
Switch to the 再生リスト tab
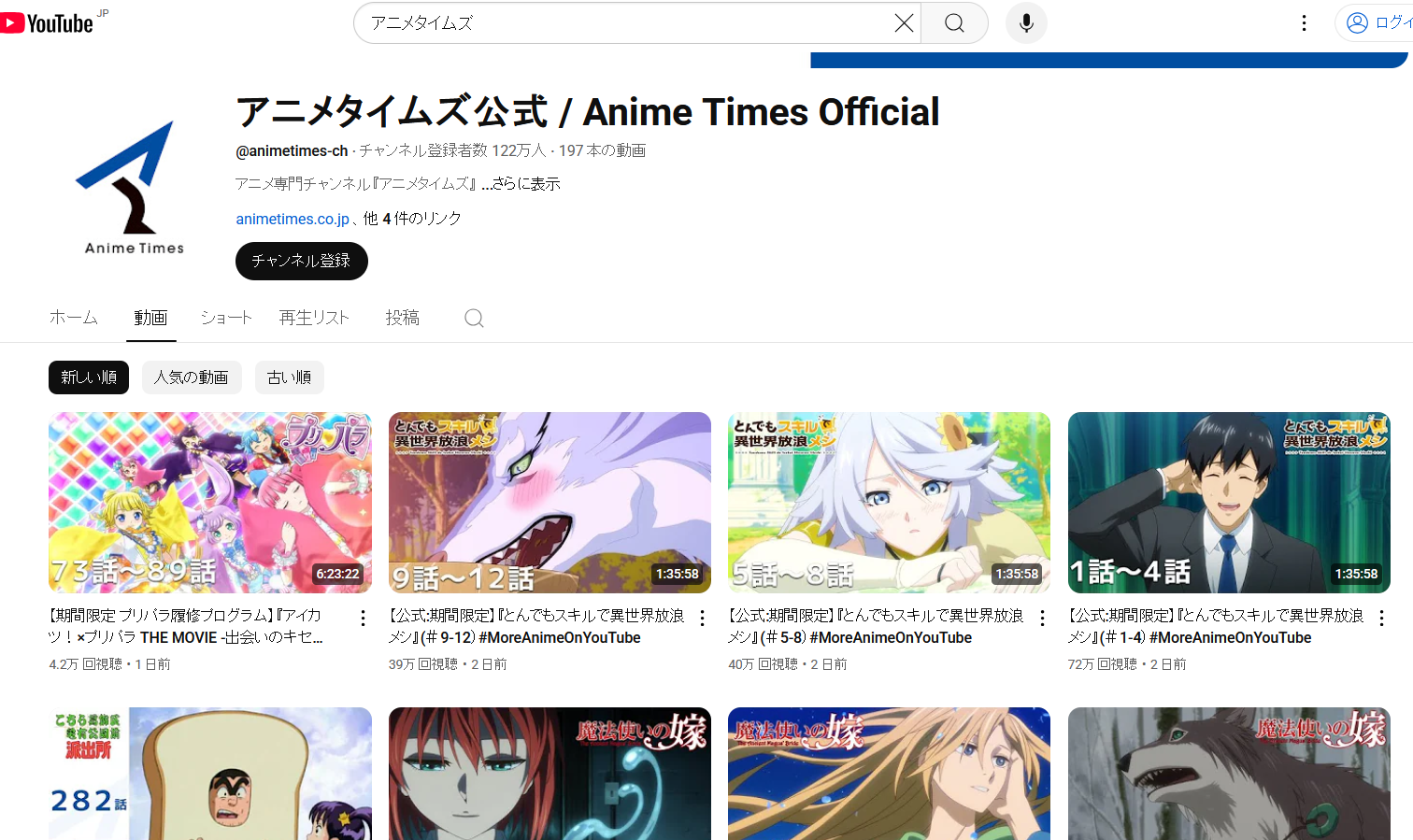pyautogui.click(x=314, y=318)
